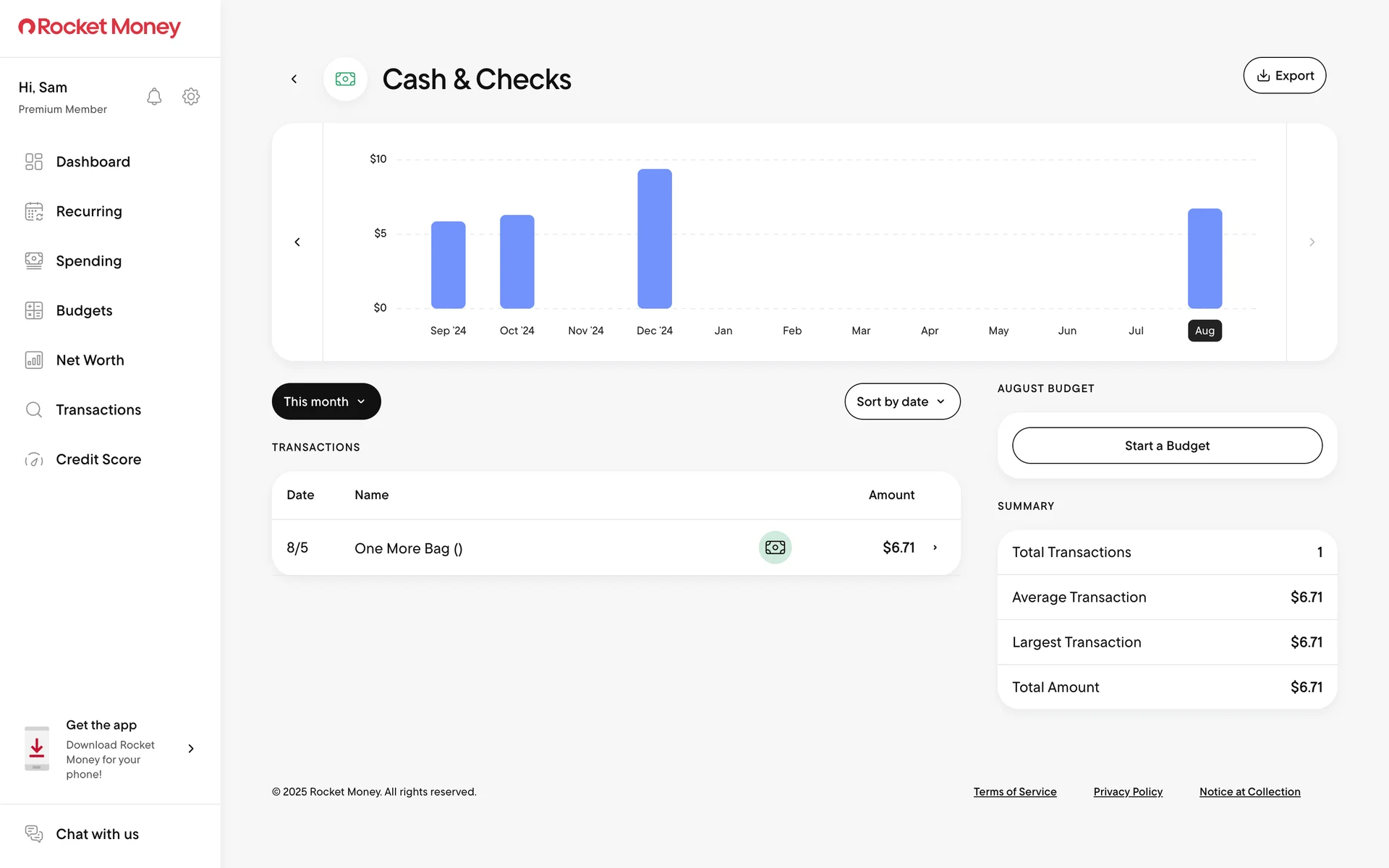Click the chart's right arrow for later months

pyautogui.click(x=1312, y=242)
